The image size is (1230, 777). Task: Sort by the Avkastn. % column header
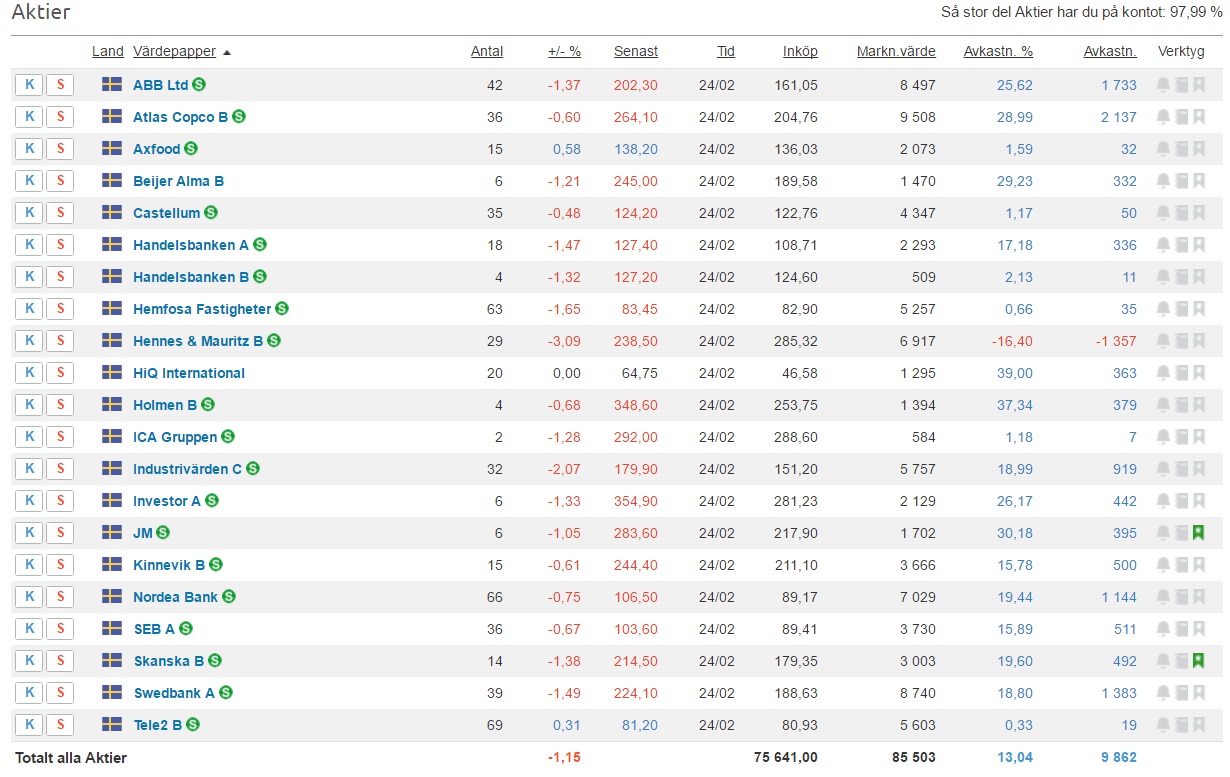click(998, 52)
